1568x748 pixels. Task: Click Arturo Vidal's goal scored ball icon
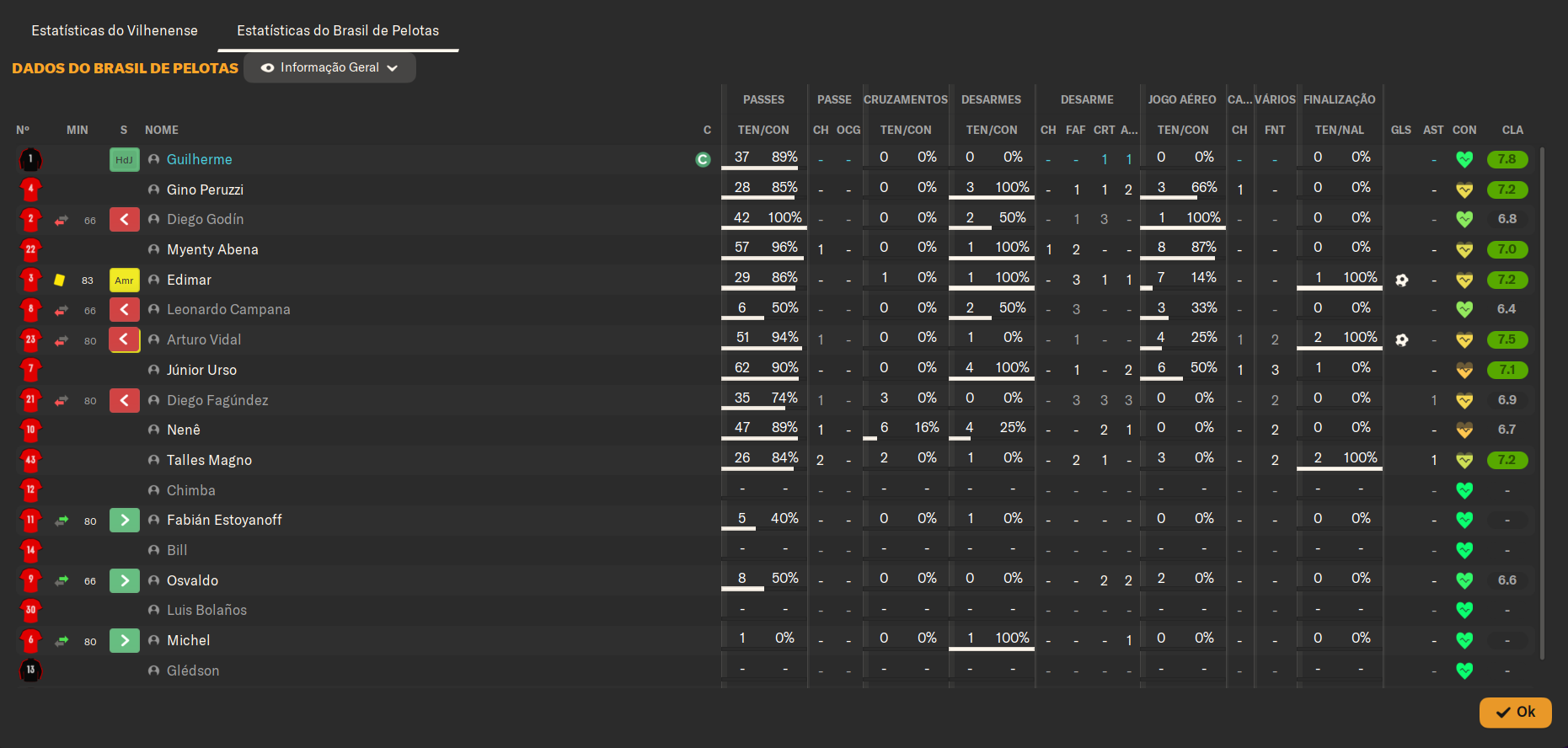1401,339
